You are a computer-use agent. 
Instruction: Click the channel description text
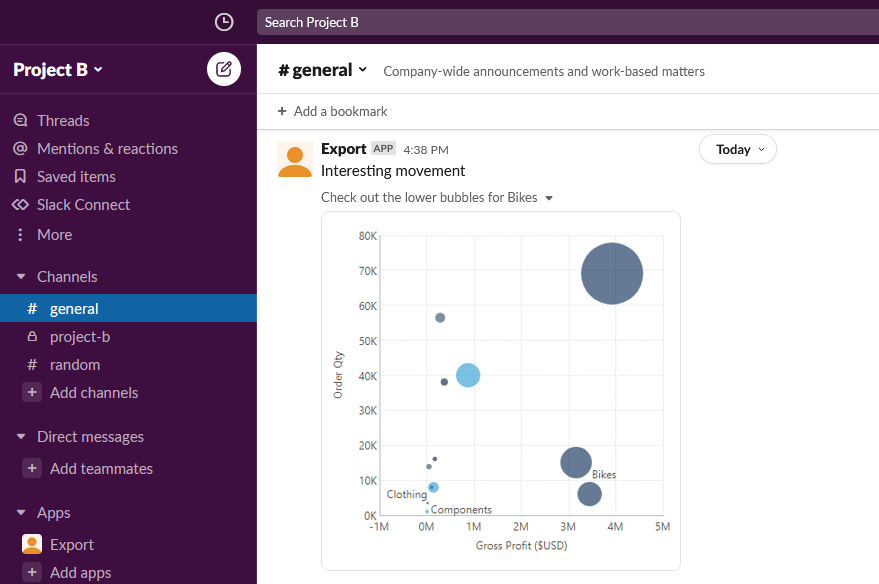pyautogui.click(x=544, y=71)
